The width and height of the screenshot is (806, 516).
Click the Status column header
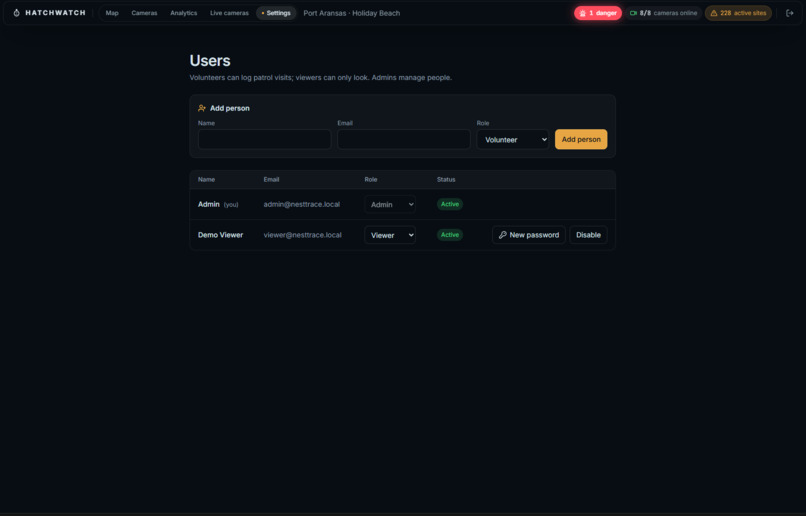click(446, 179)
